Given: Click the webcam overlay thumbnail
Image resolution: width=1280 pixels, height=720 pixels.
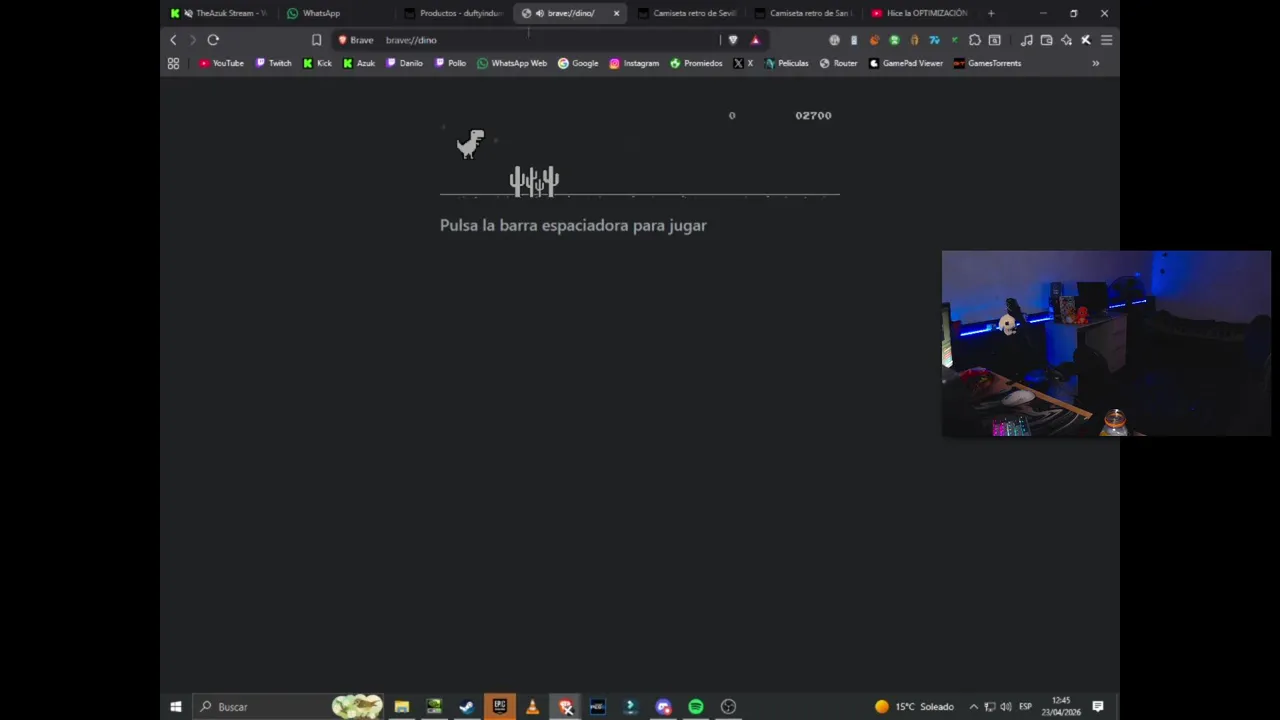Looking at the screenshot, I should pyautogui.click(x=1106, y=343).
